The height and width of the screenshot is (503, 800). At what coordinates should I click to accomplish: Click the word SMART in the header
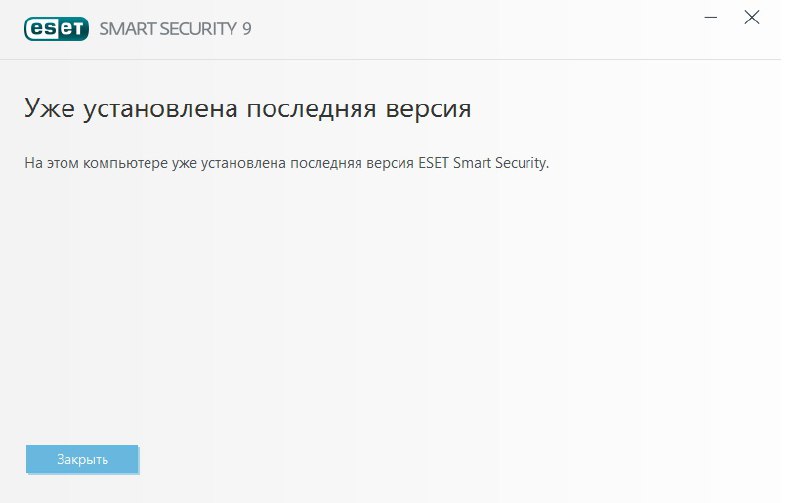pos(128,29)
